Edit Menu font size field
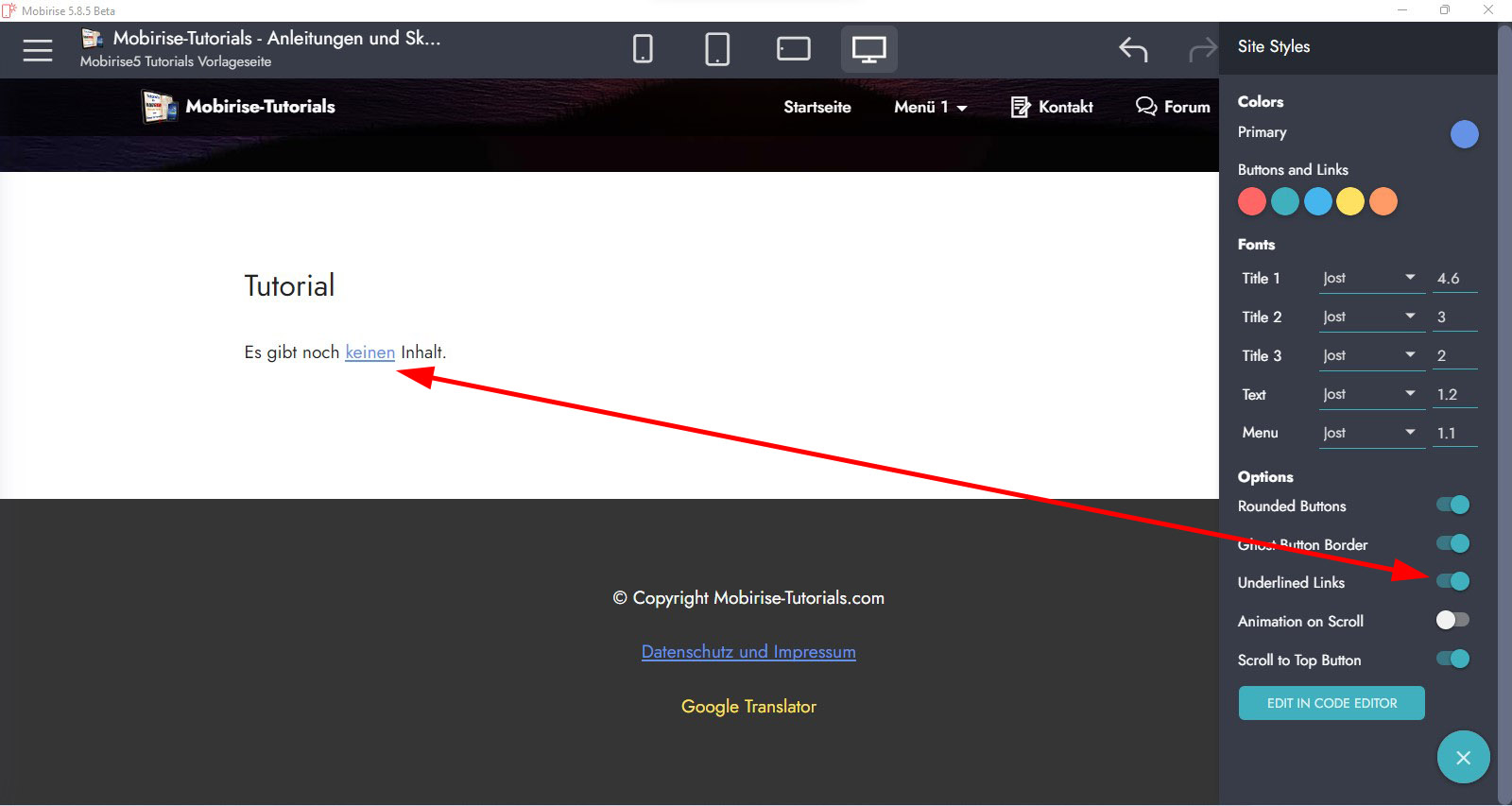This screenshot has width=1512, height=806. tap(1455, 433)
